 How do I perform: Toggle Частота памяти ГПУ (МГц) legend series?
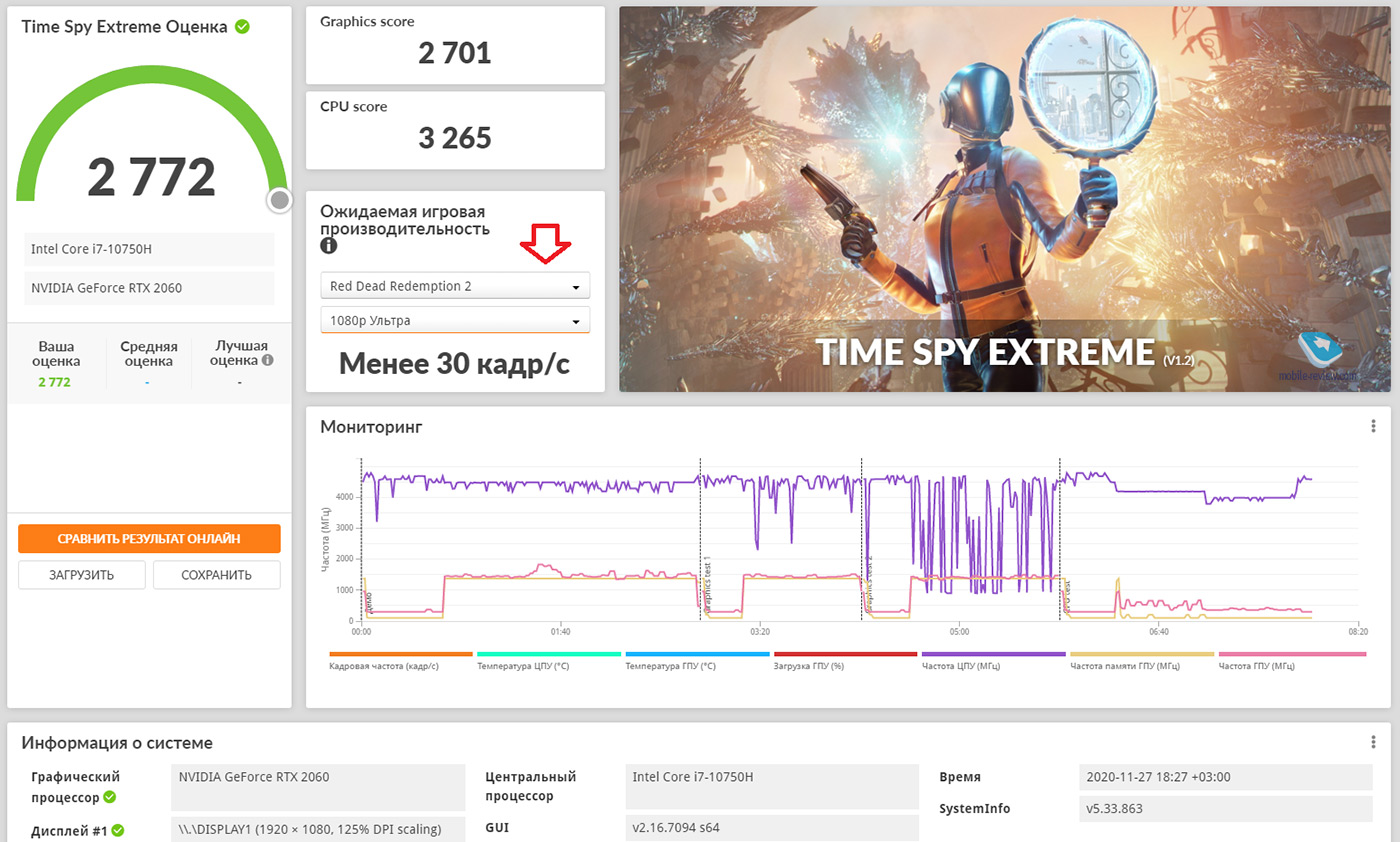pyautogui.click(x=1141, y=660)
